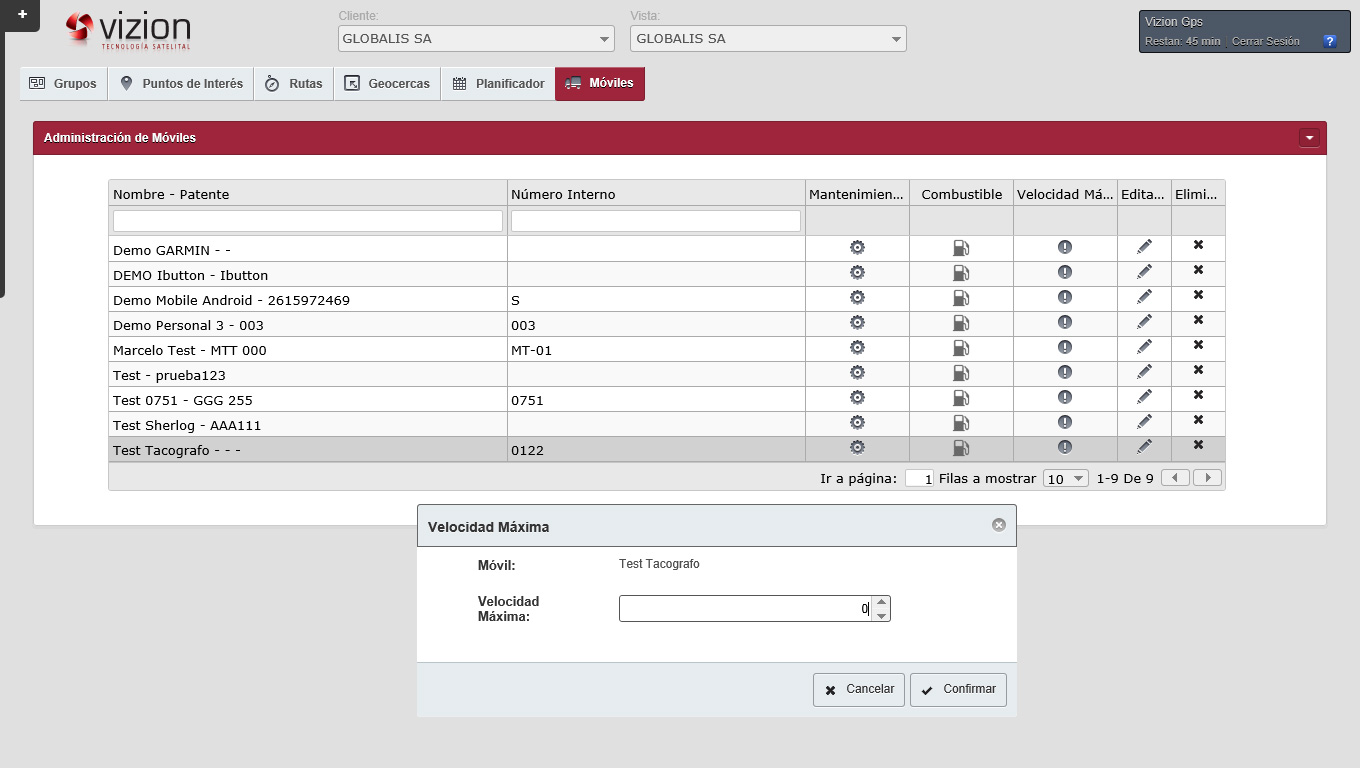This screenshot has height=768, width=1360.
Task: Collapse the Administración de Móviles panel
Action: tap(1309, 138)
